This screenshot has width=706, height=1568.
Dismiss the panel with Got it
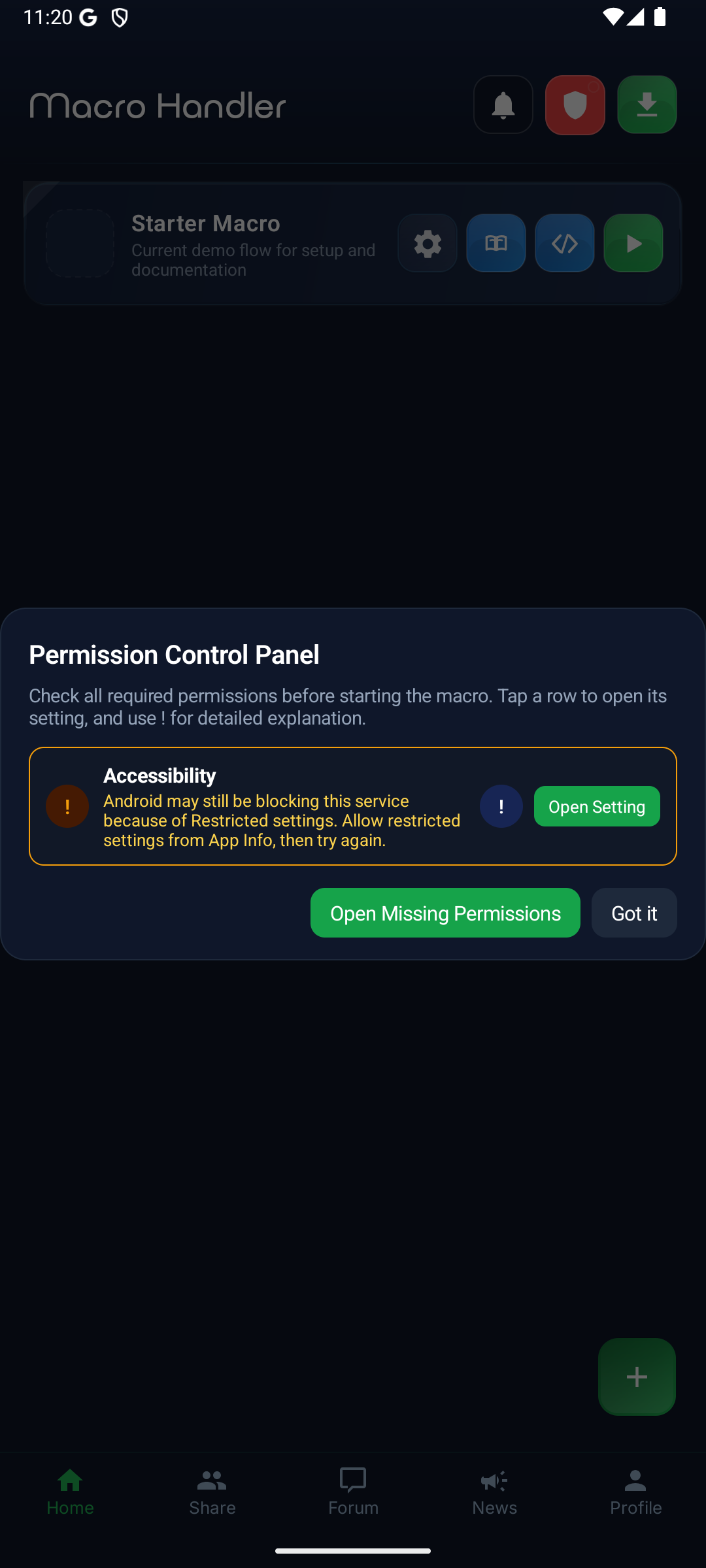(x=633, y=913)
